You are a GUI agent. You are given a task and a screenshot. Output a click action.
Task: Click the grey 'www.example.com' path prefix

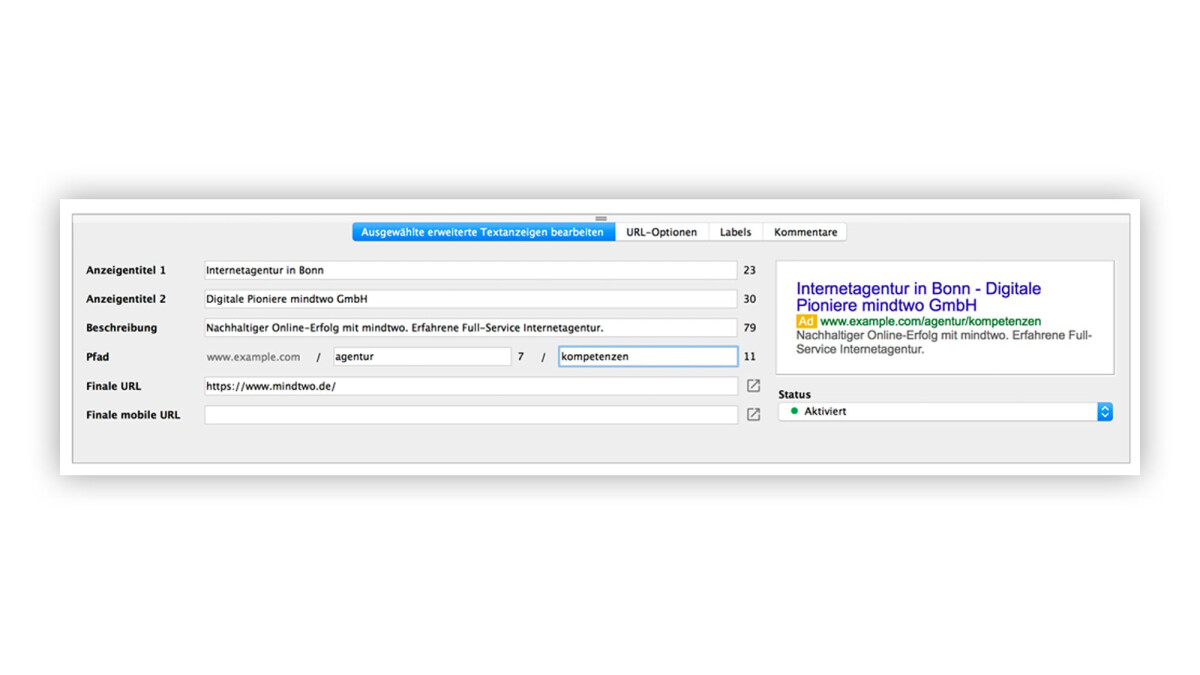tap(253, 356)
